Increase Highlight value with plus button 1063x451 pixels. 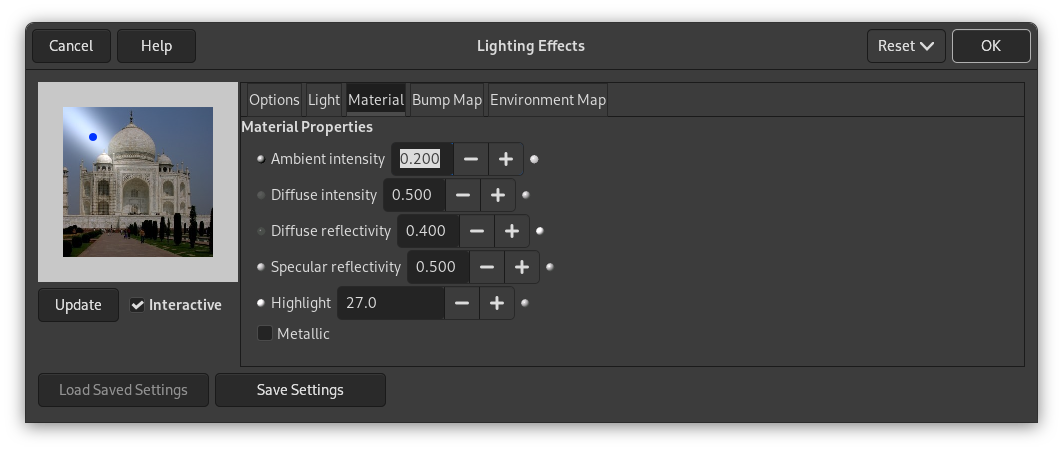pos(497,303)
